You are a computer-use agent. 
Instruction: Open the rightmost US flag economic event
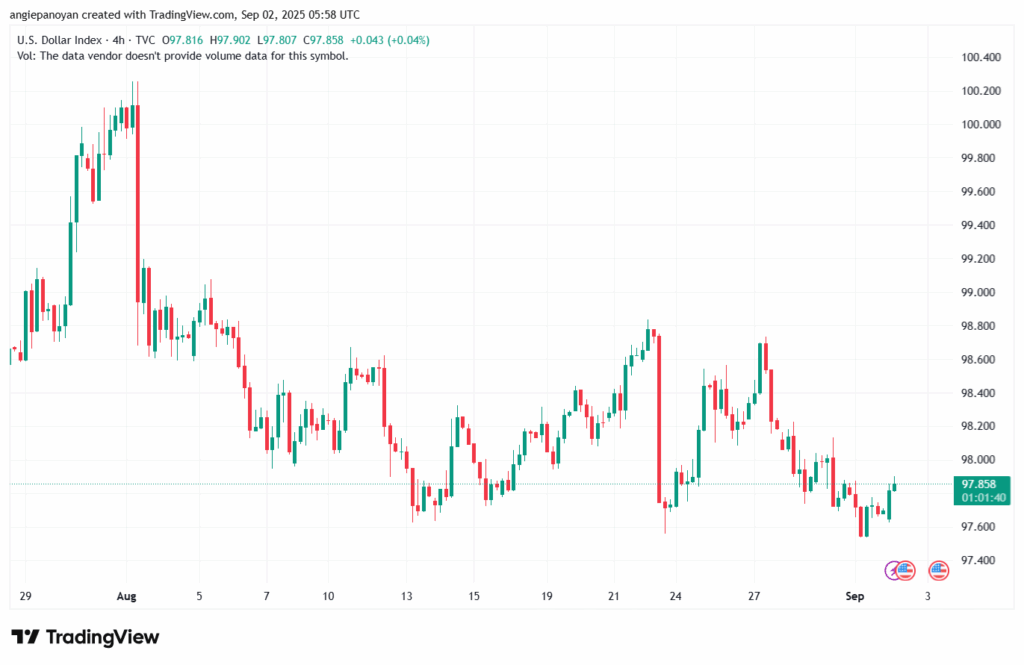[938, 570]
